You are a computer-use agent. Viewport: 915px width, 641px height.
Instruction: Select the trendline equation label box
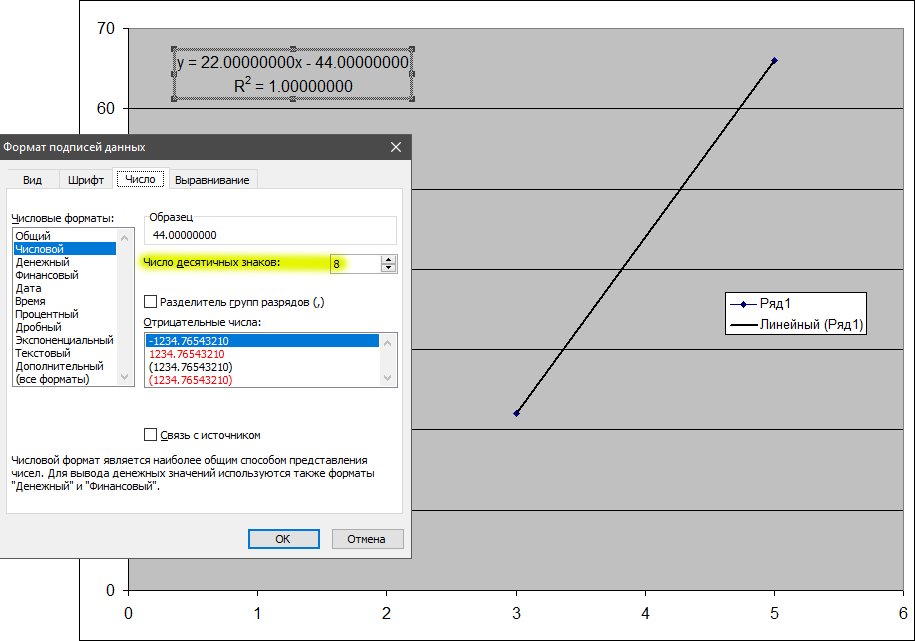pos(292,74)
